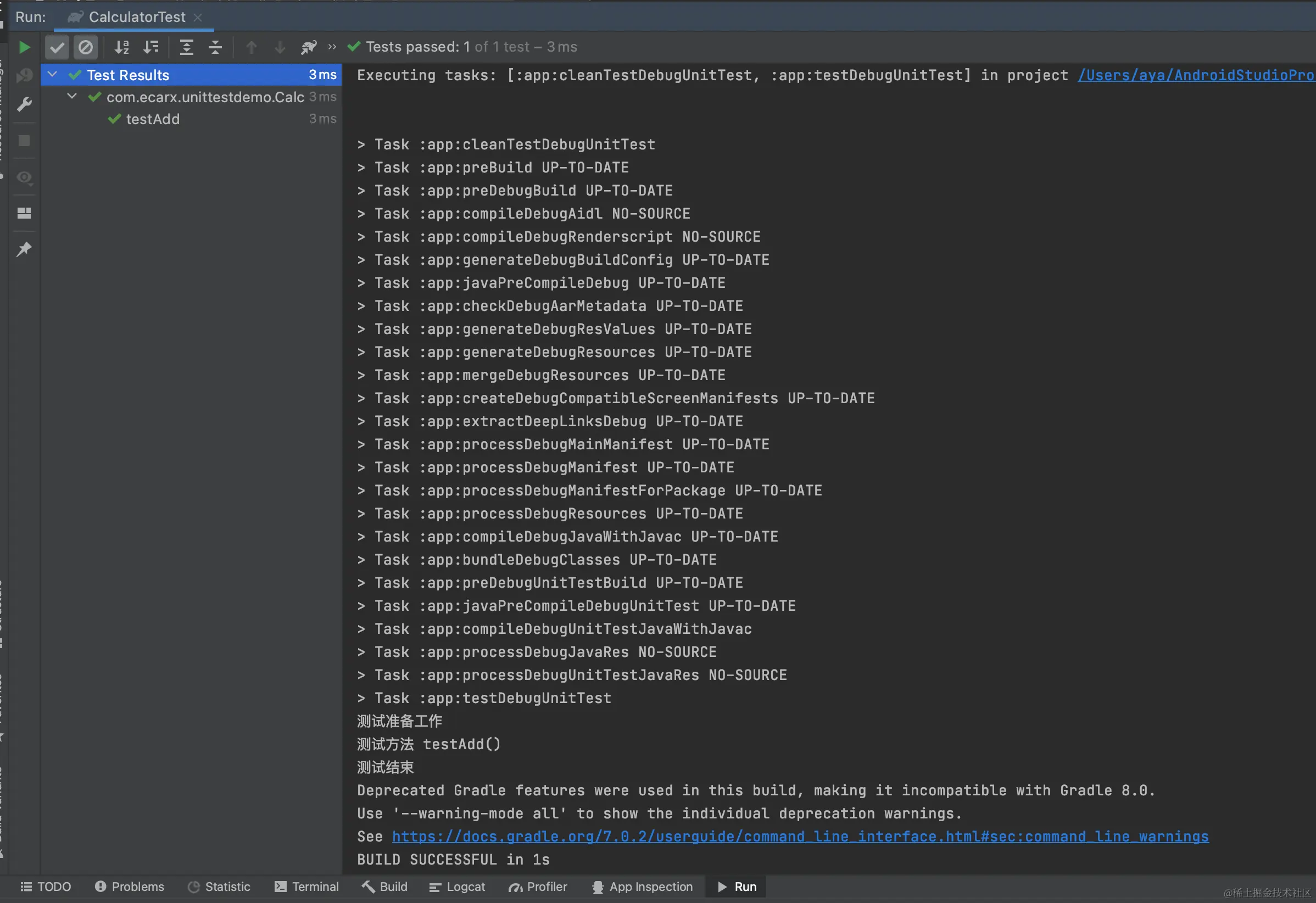The height and width of the screenshot is (903, 1316).
Task: Click ':app:bundleDebugClasses UP-TO-DATE' line
Action: point(537,559)
